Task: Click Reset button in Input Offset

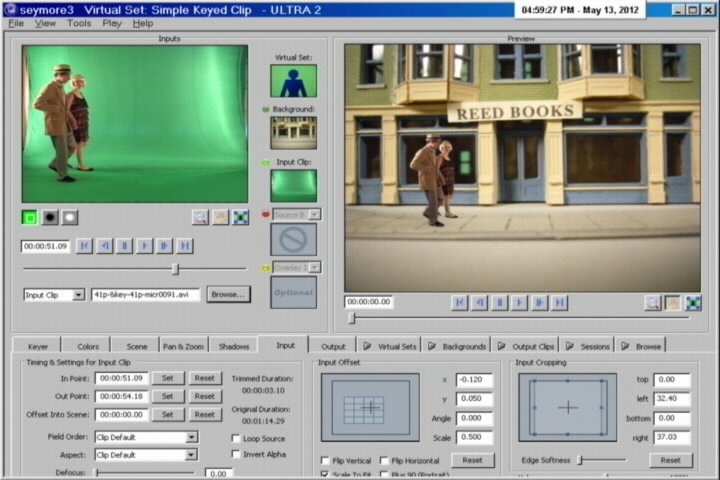Action: [472, 460]
